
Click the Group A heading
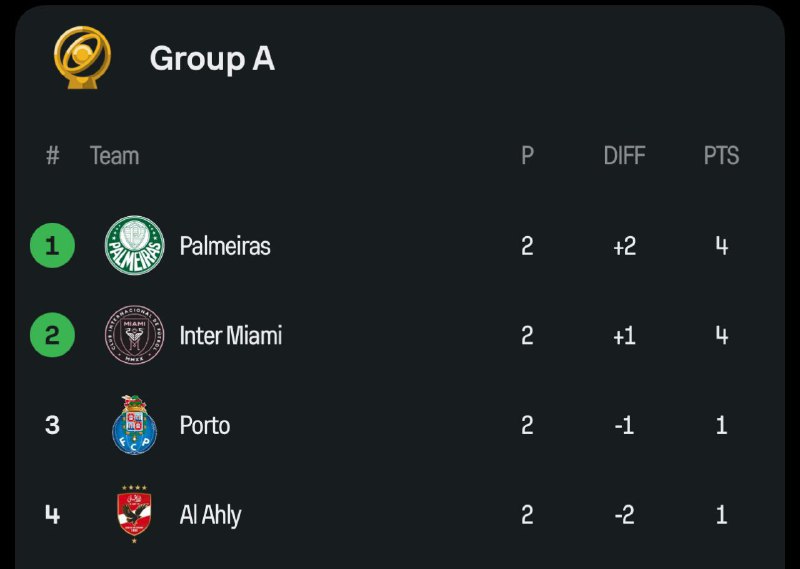212,59
